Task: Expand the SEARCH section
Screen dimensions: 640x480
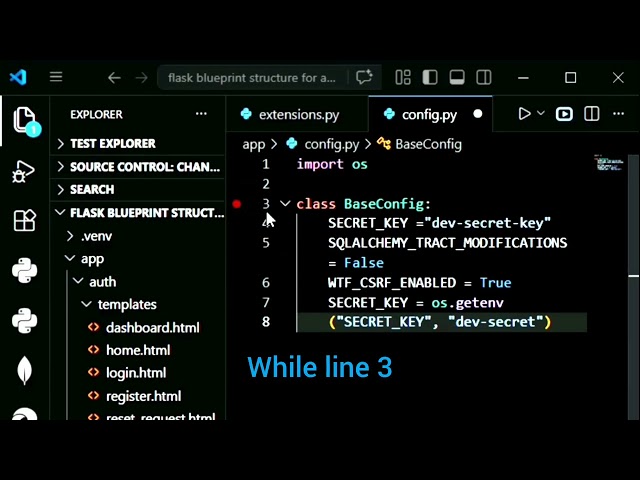Action: 139,189
